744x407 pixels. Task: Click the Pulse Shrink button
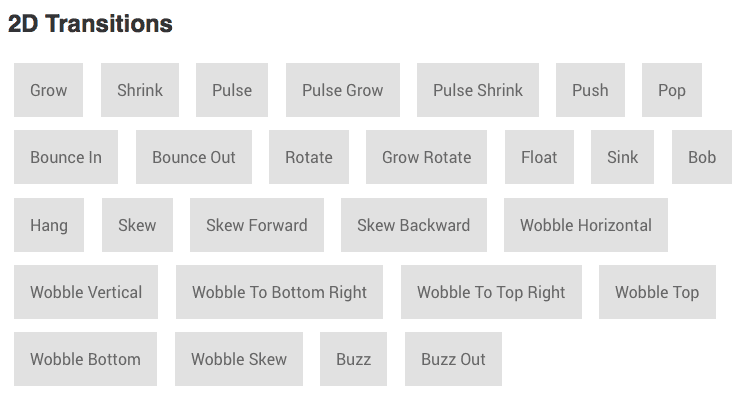[x=477, y=90]
